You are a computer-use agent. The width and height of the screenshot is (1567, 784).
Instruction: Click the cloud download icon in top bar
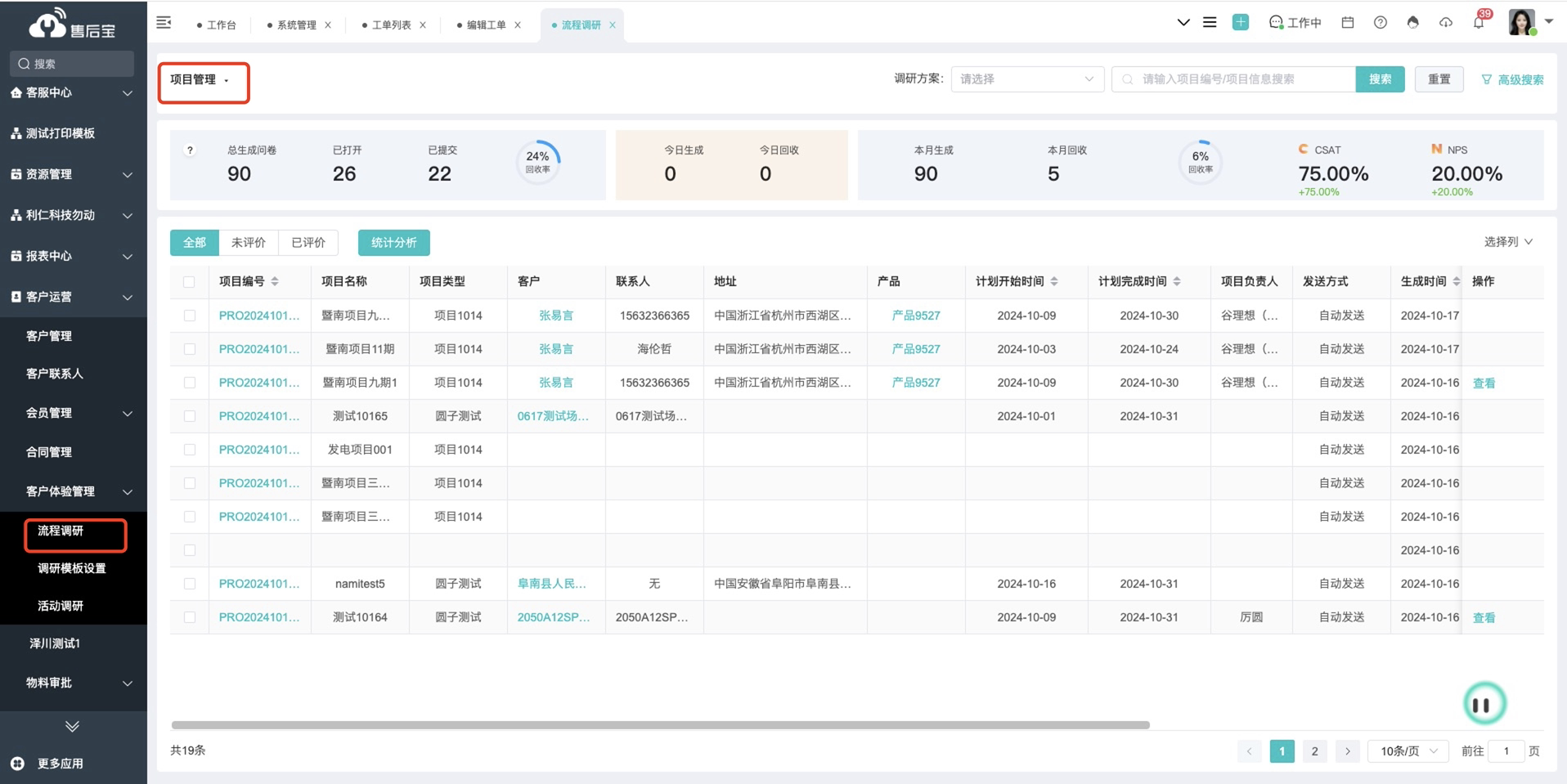point(1446,23)
